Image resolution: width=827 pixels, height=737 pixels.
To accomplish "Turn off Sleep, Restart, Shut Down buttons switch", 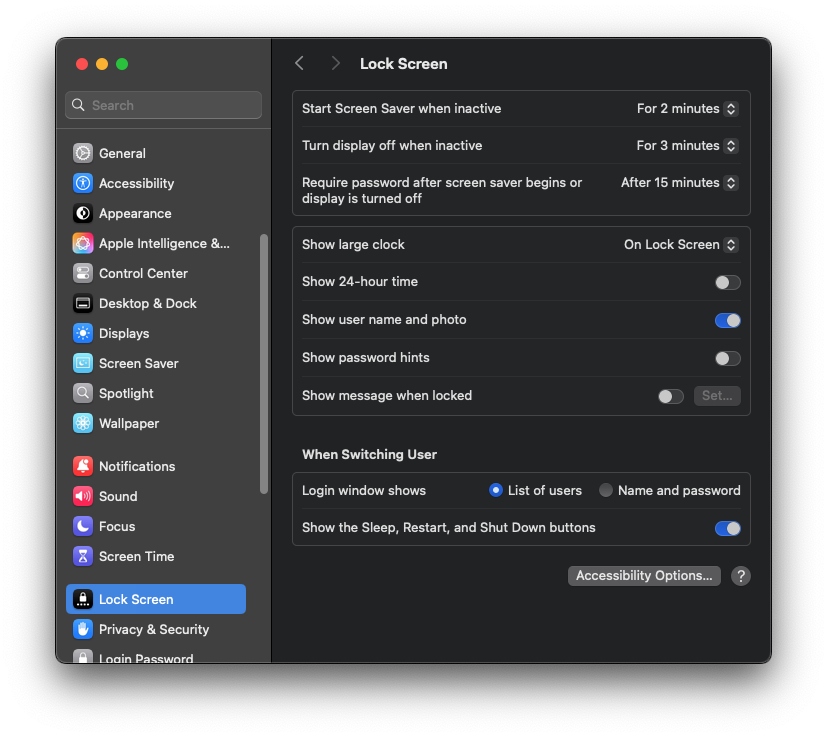I will (x=727, y=529).
